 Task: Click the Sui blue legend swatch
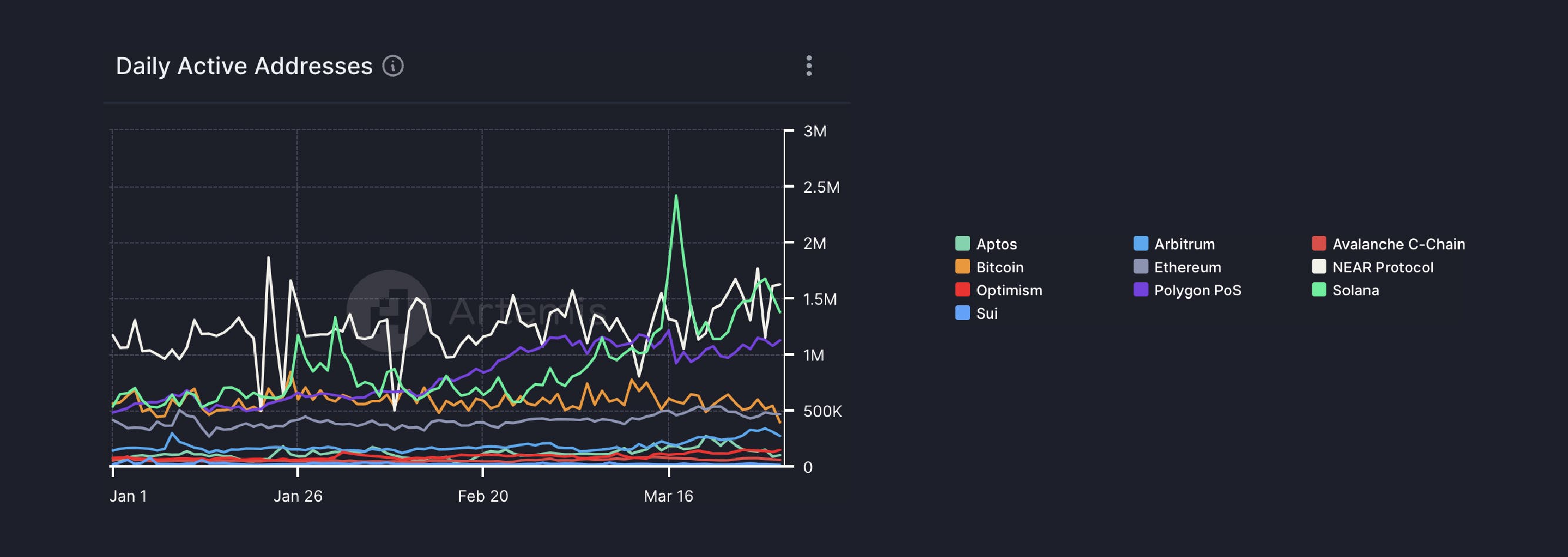(962, 313)
